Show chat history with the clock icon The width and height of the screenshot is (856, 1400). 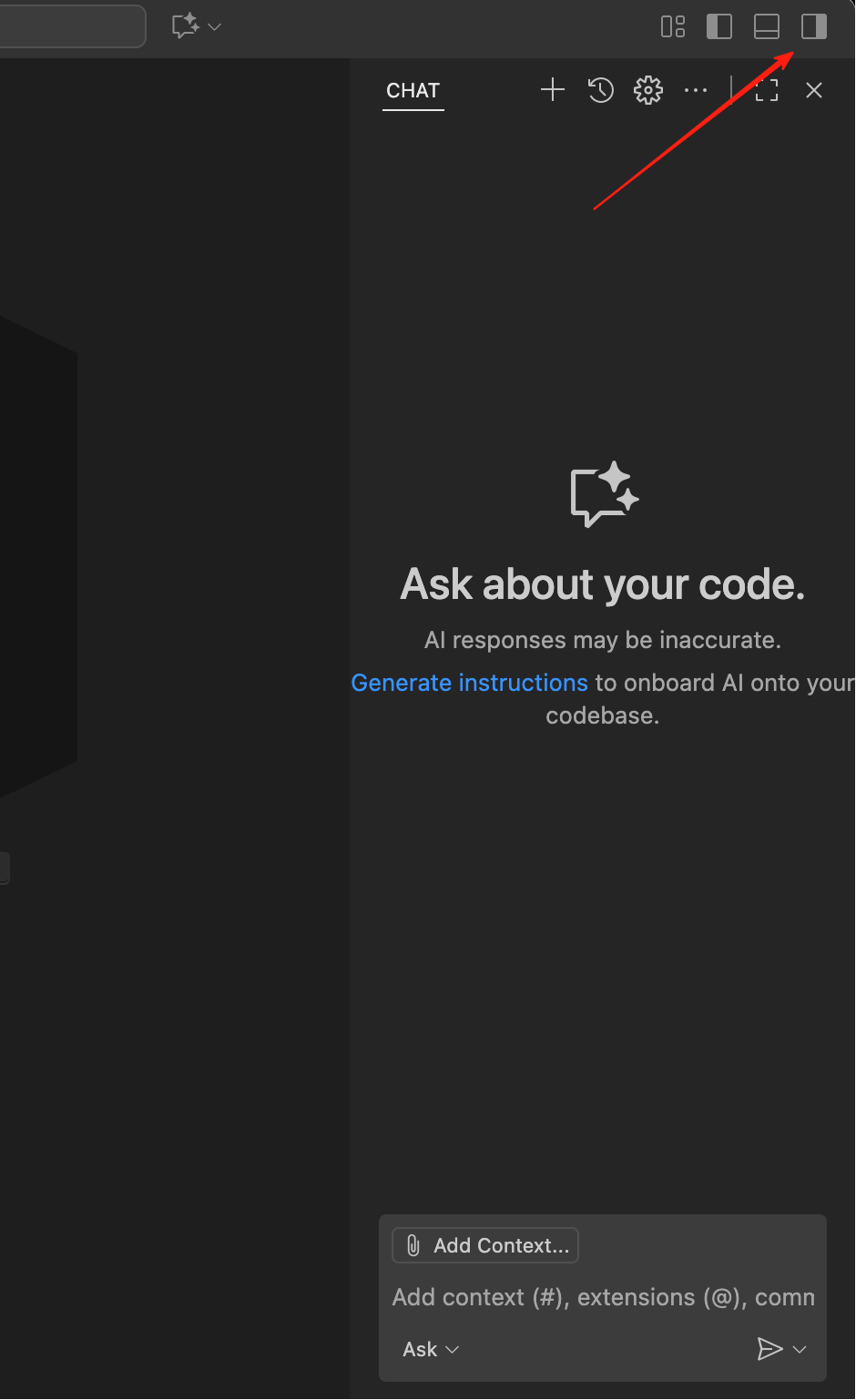pyautogui.click(x=601, y=89)
